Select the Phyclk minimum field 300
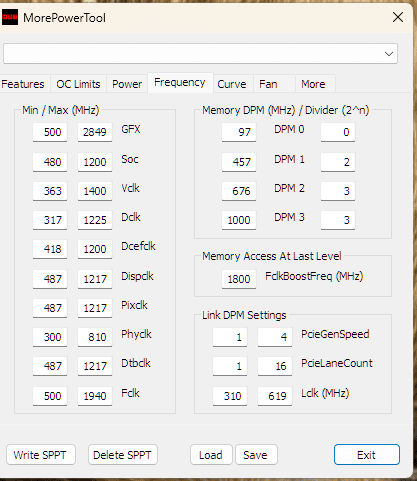Viewport: 417px width, 481px height. coord(50,337)
